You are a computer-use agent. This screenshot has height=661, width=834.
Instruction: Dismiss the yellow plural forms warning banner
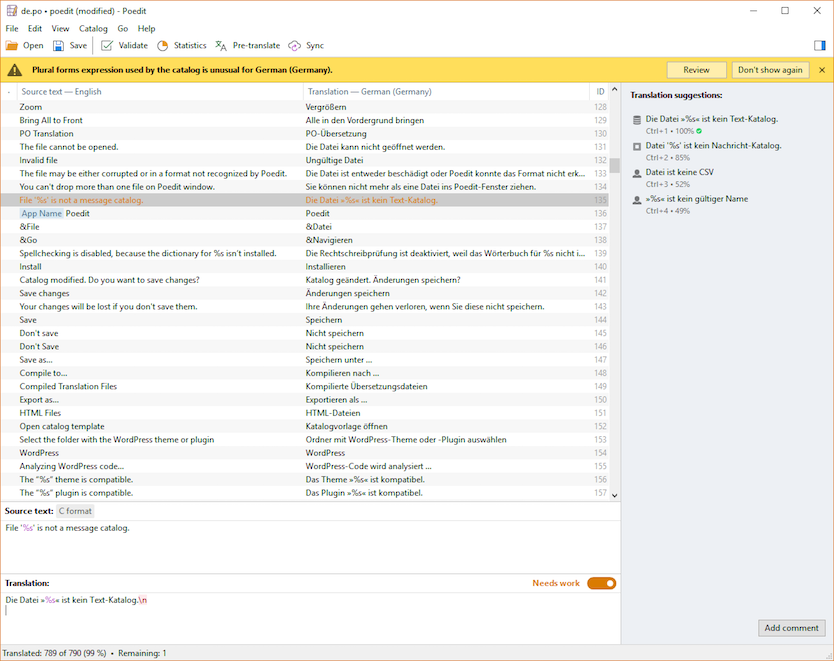click(x=822, y=70)
